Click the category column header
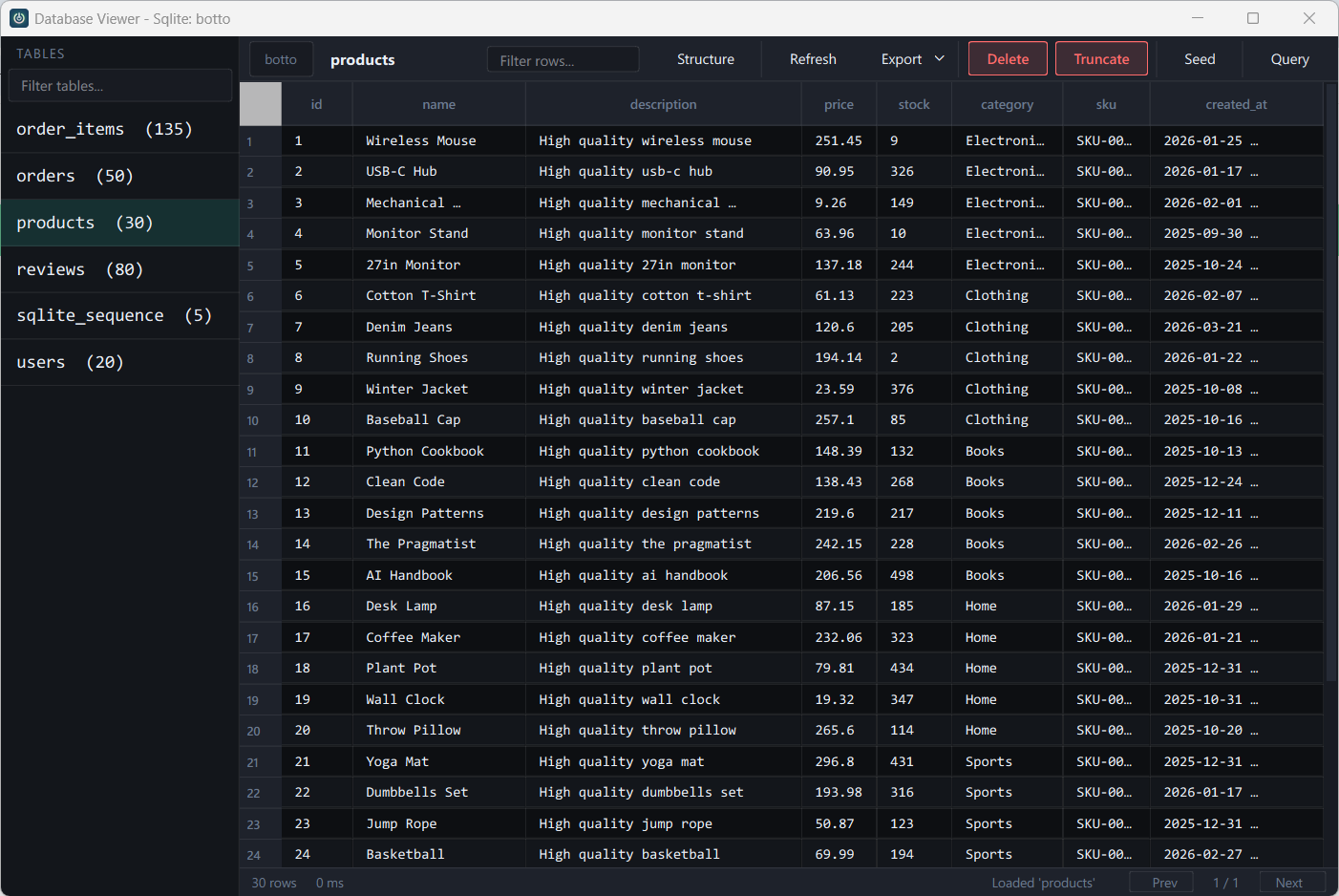Viewport: 1339px width, 896px height. [1008, 104]
